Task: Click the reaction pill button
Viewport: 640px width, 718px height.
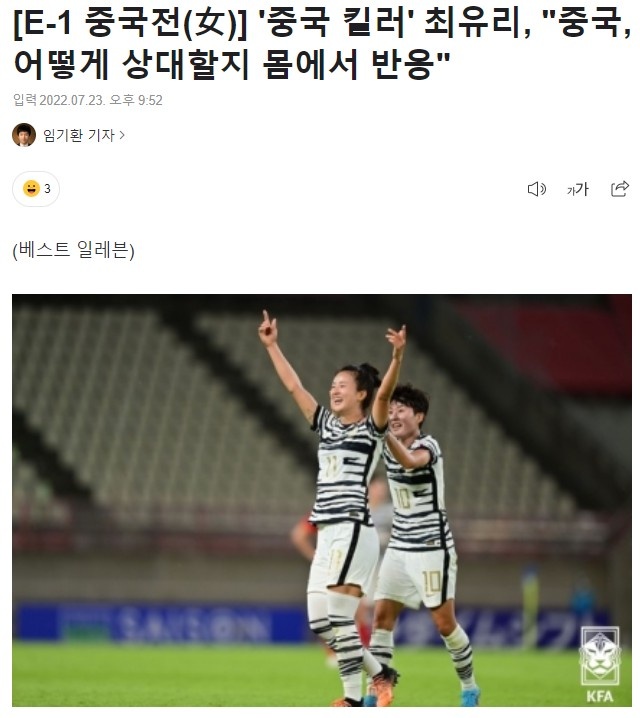Action: point(36,189)
